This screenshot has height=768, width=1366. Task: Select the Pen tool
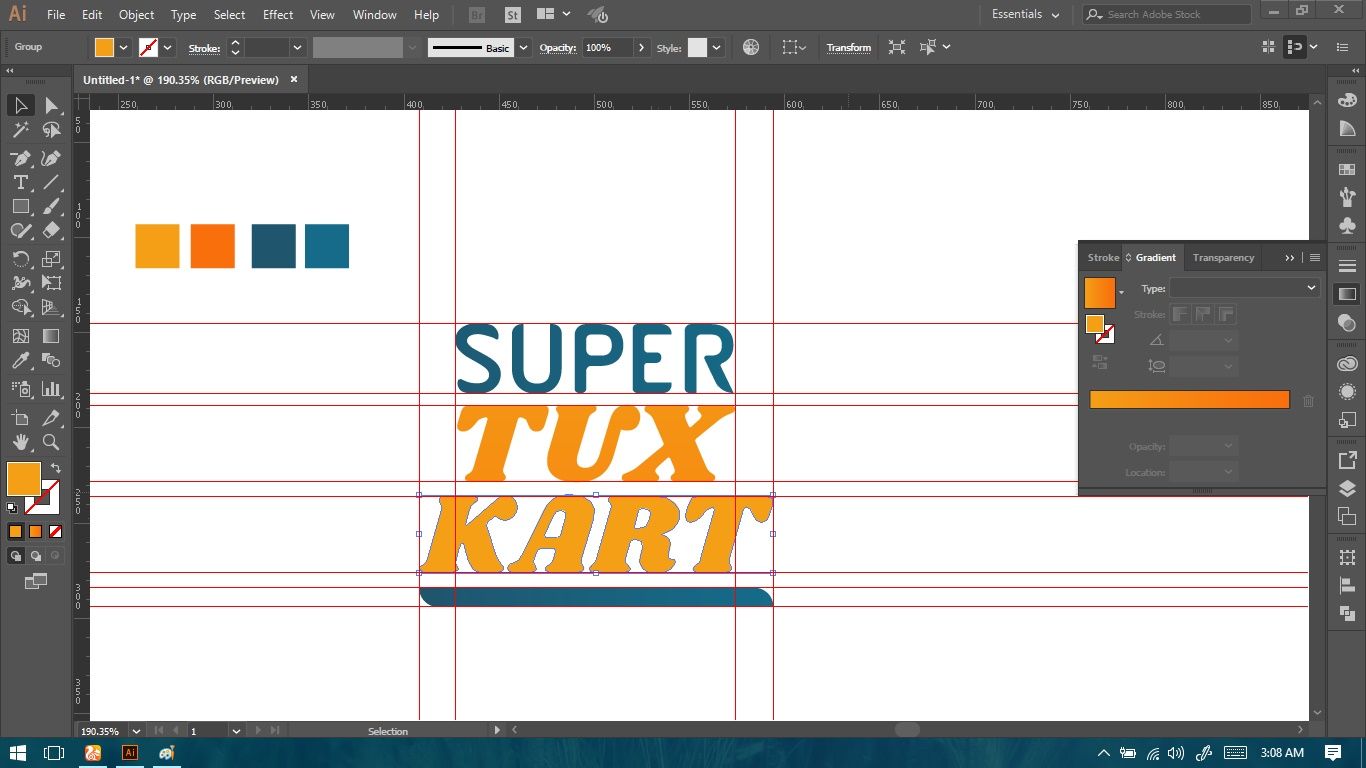(x=20, y=158)
